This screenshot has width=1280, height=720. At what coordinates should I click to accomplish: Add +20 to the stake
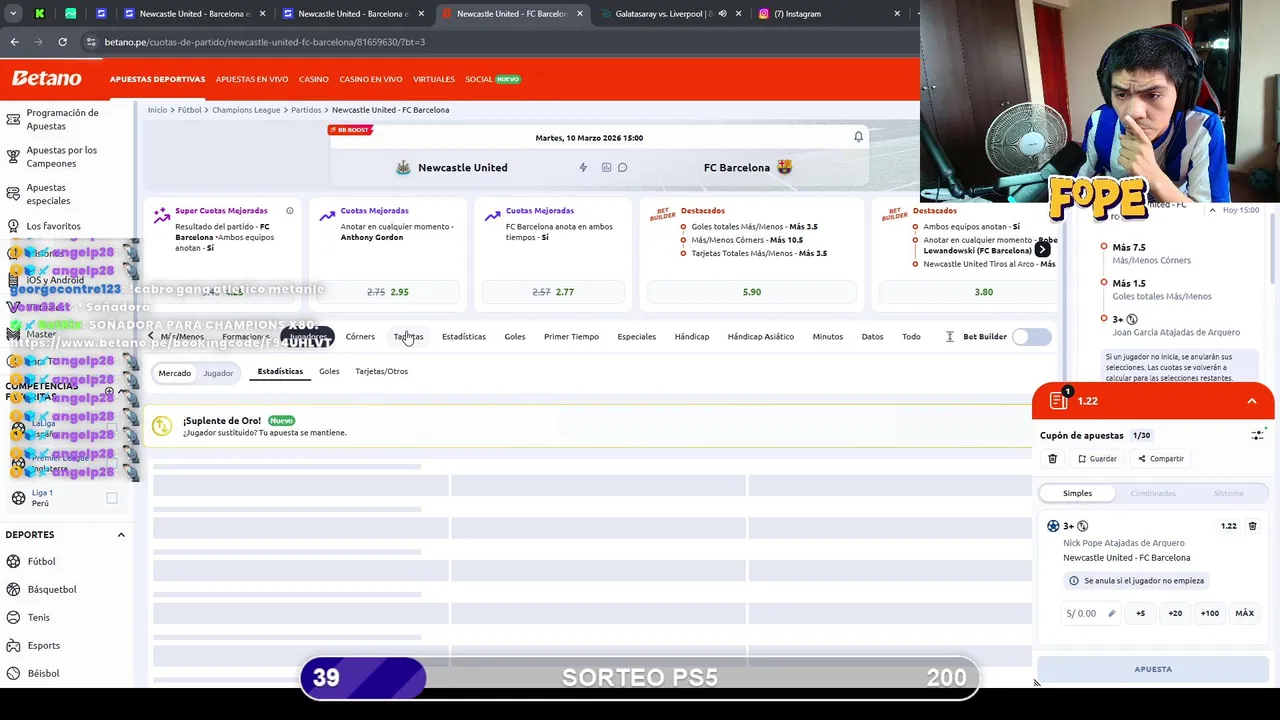tap(1175, 613)
